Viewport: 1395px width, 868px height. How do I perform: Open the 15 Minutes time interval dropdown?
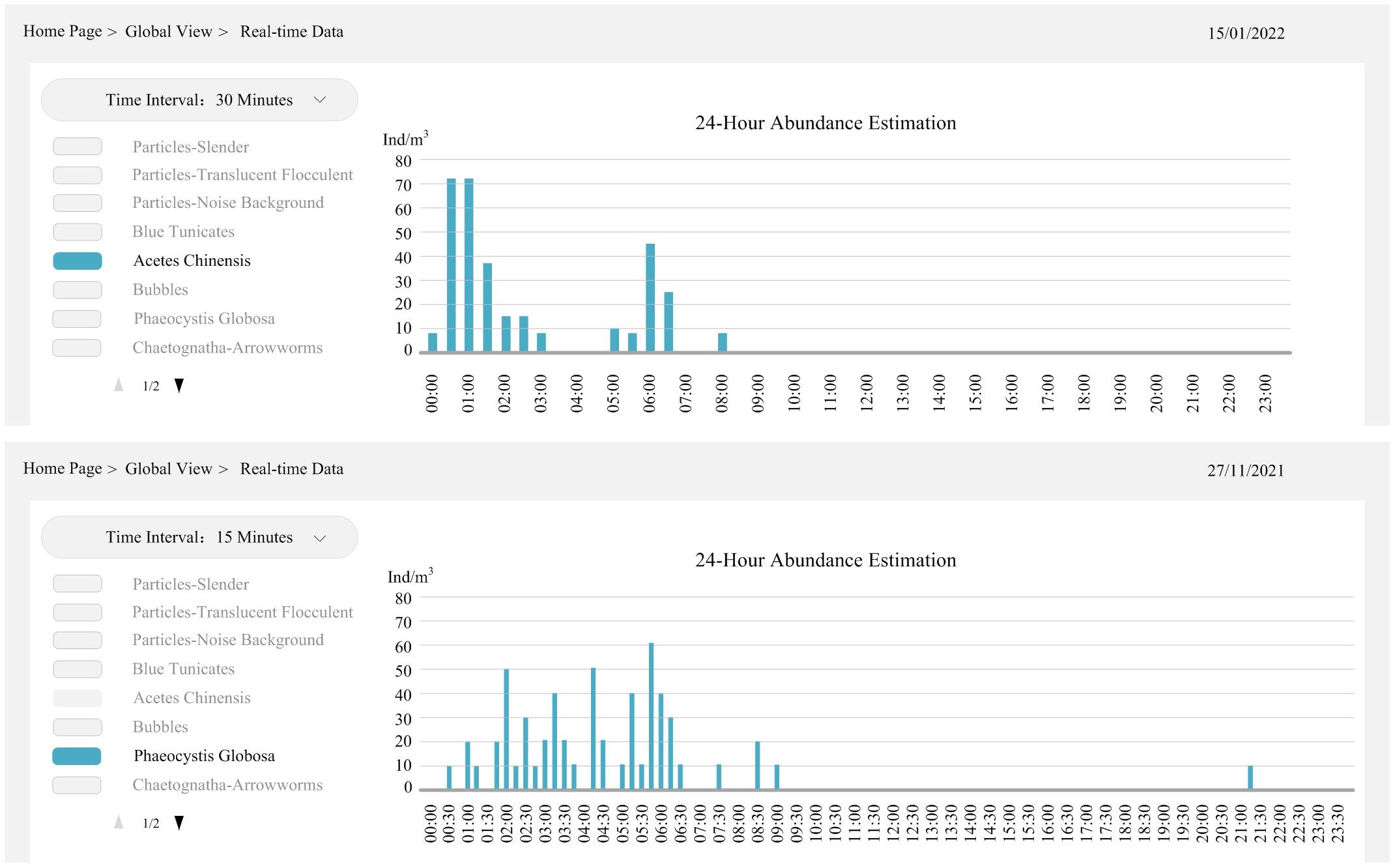pyautogui.click(x=199, y=537)
